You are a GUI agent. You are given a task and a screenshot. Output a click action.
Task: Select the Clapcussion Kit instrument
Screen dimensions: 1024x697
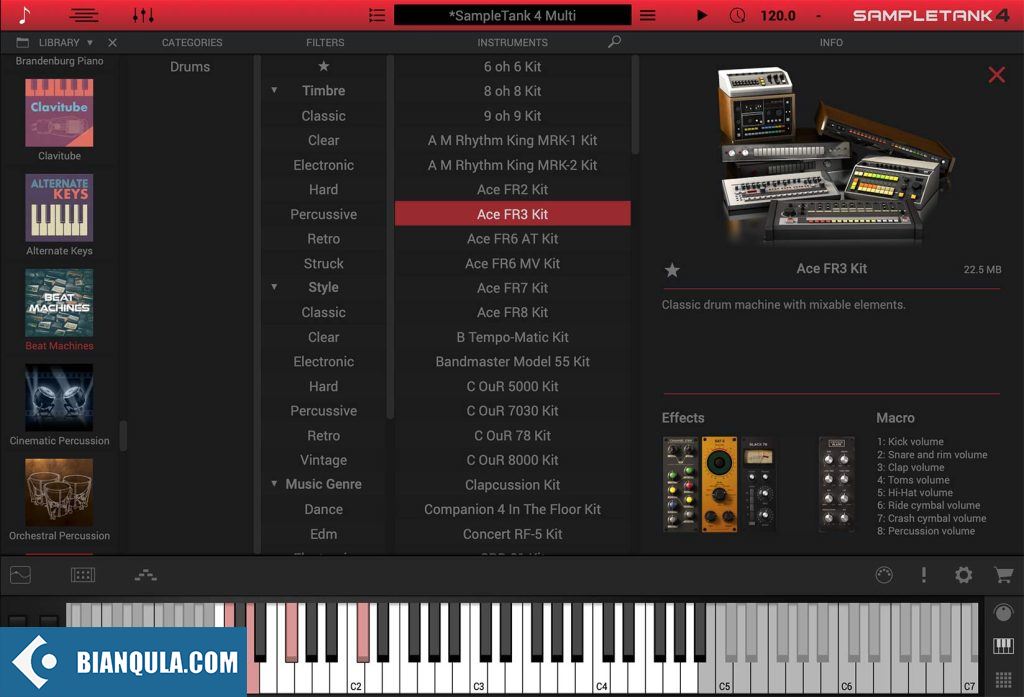(513, 485)
